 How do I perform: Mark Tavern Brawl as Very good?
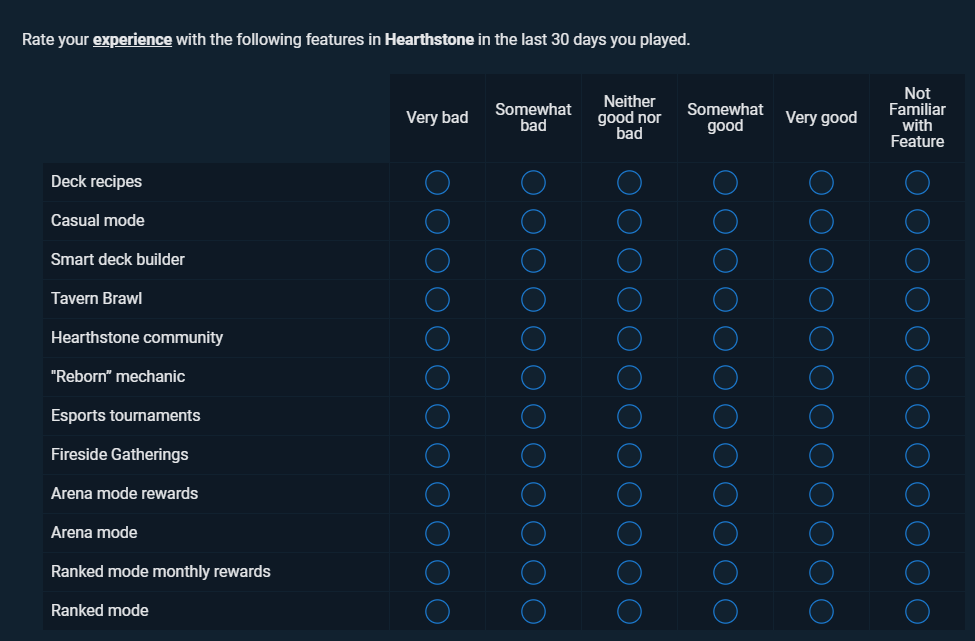coord(821,300)
